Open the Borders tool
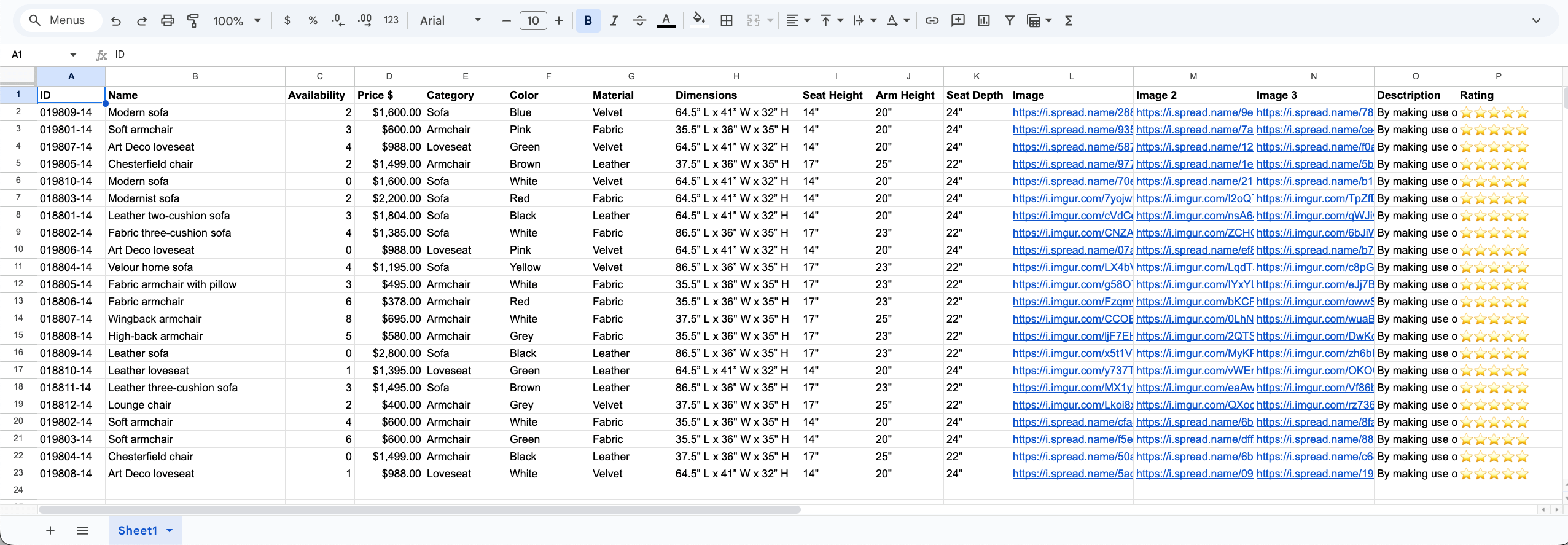 726,21
